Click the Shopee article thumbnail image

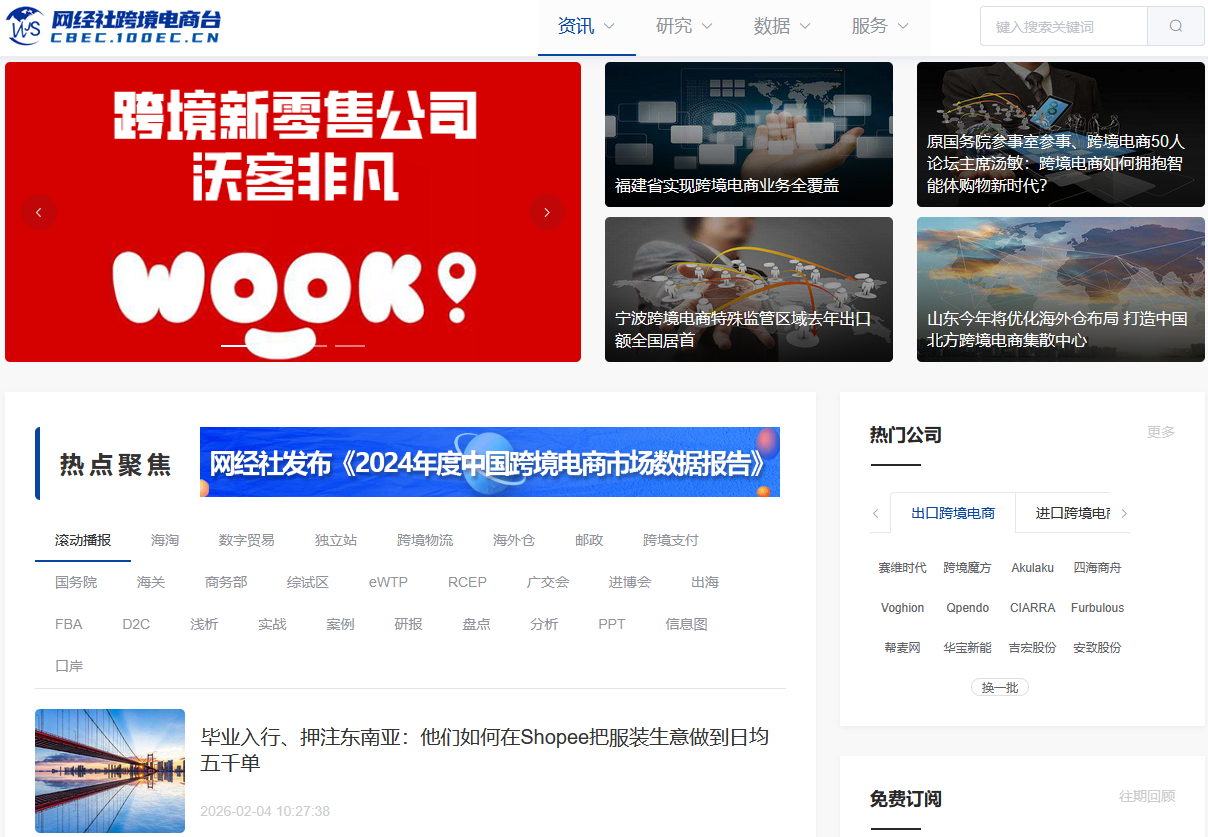109,771
